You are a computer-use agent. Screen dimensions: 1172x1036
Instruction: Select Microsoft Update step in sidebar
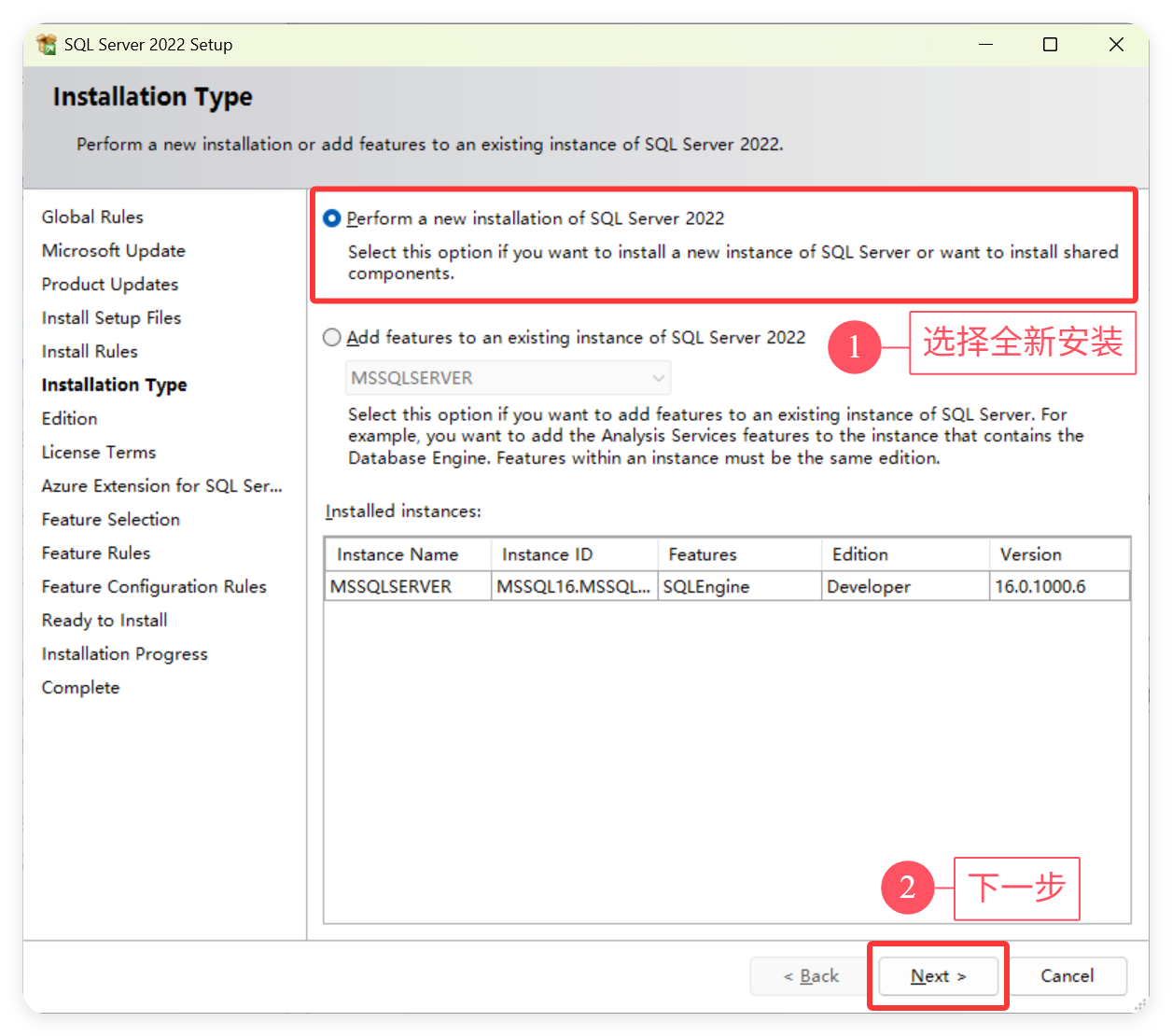(114, 250)
